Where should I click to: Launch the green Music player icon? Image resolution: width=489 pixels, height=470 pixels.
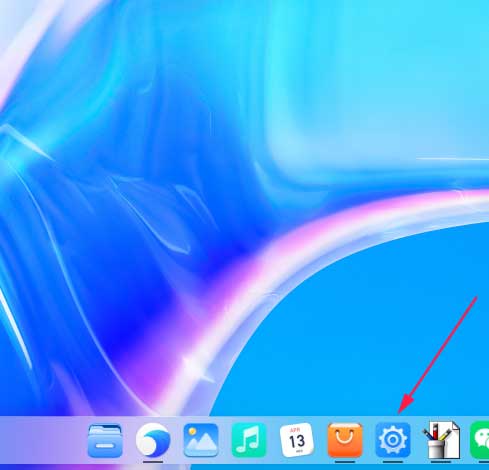(249, 440)
